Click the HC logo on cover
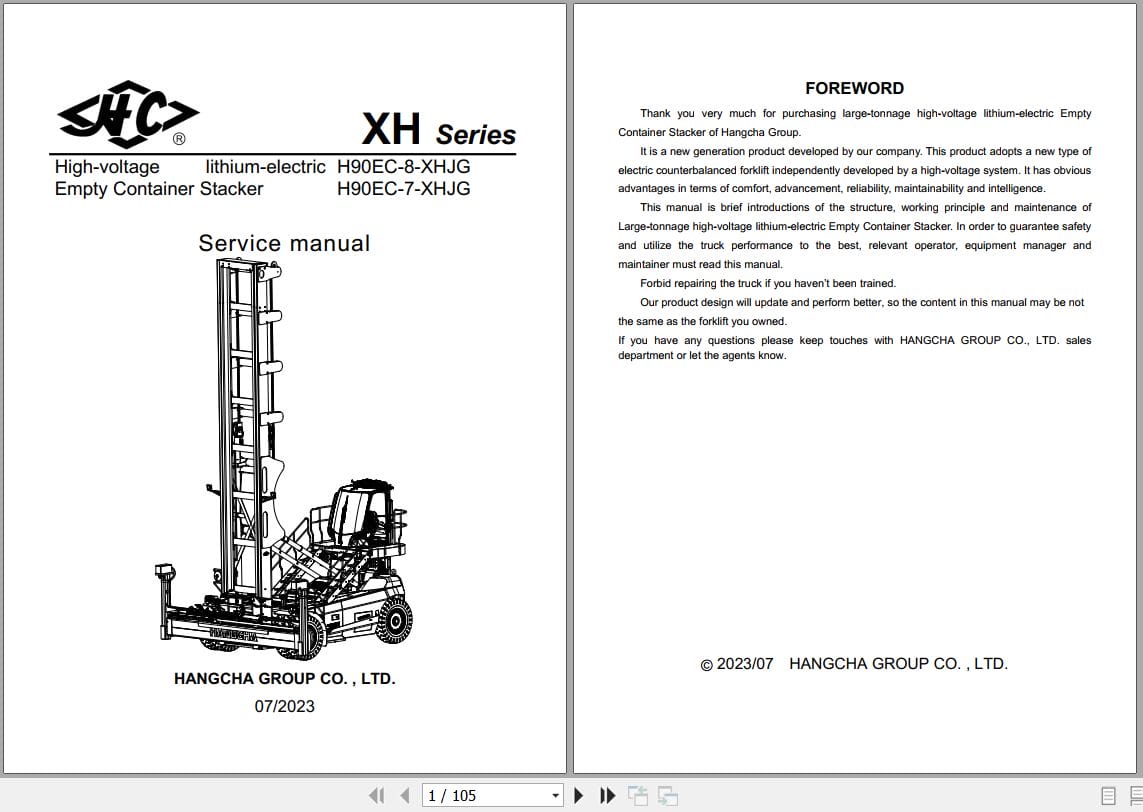 [x=128, y=114]
